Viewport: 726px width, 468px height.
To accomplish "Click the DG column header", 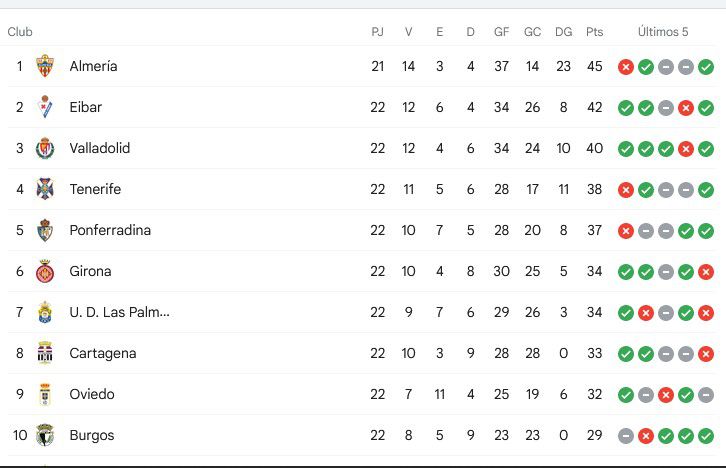I will point(563,32).
